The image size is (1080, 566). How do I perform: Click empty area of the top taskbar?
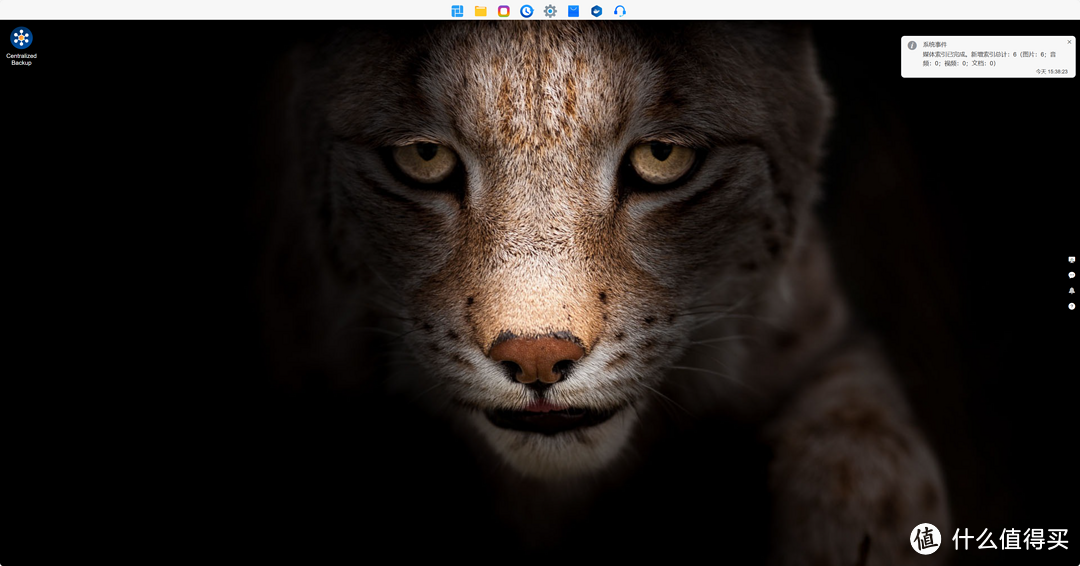pyautogui.click(x=250, y=10)
